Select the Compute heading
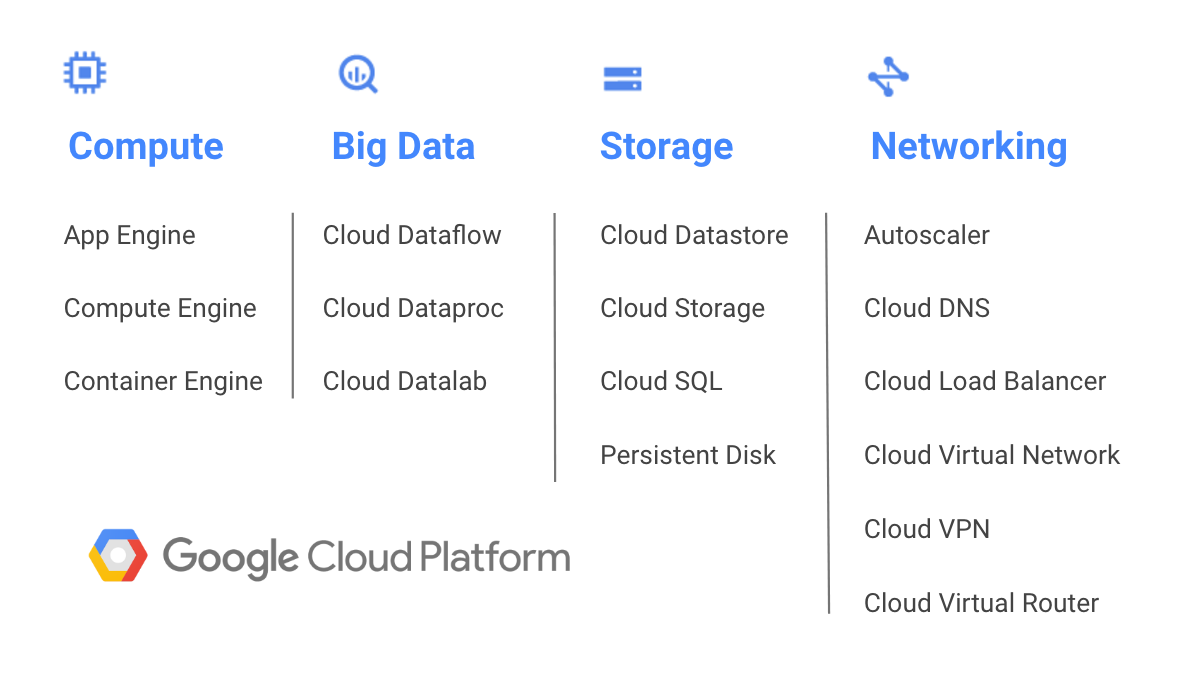The image size is (1190, 674). click(x=146, y=146)
